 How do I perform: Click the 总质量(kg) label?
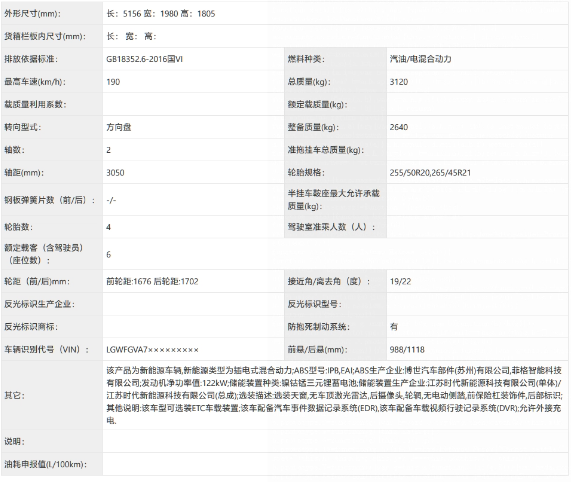coord(309,82)
